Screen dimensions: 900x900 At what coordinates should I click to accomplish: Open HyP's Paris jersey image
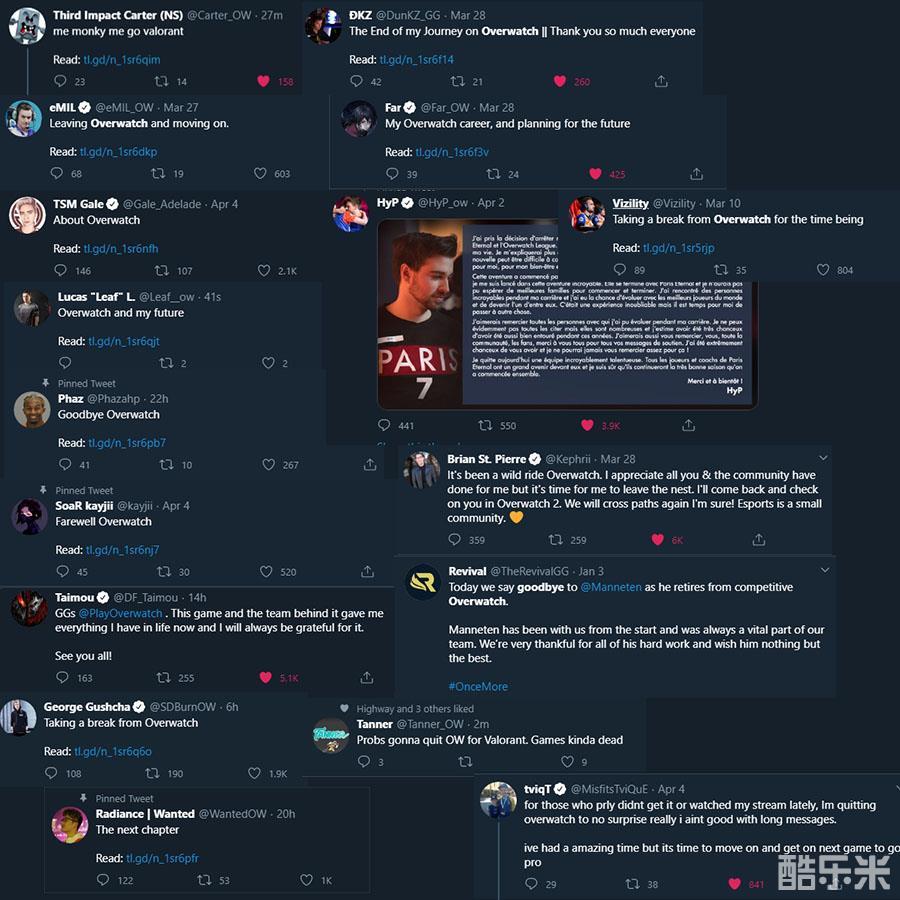click(419, 313)
